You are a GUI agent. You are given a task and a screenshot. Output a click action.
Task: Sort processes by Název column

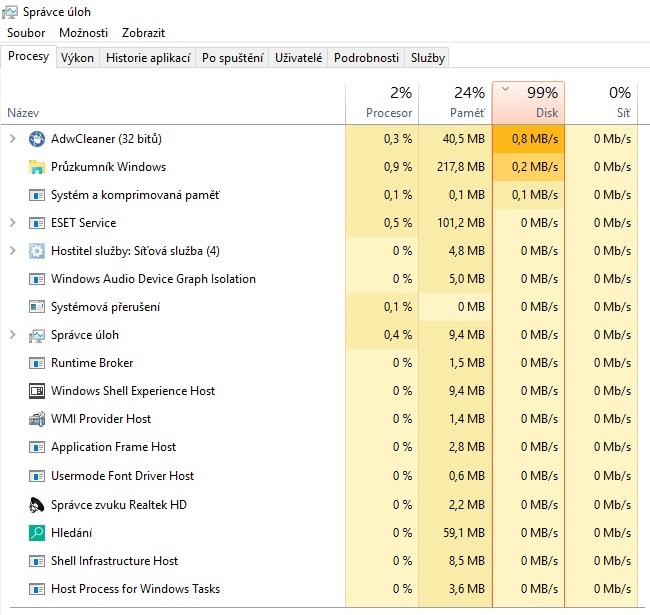pyautogui.click(x=23, y=113)
